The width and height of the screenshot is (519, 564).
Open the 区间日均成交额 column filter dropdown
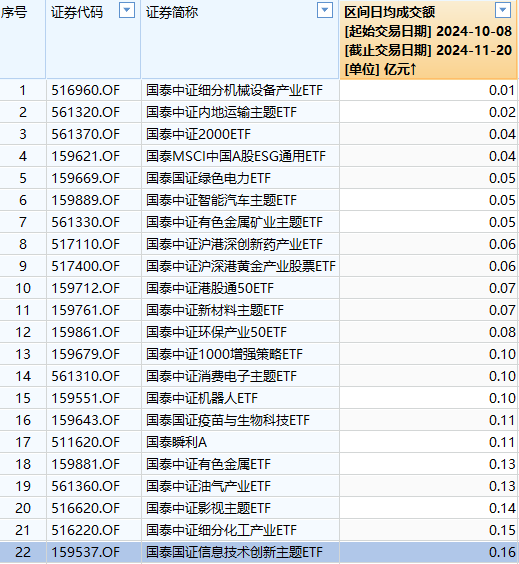click(502, 10)
